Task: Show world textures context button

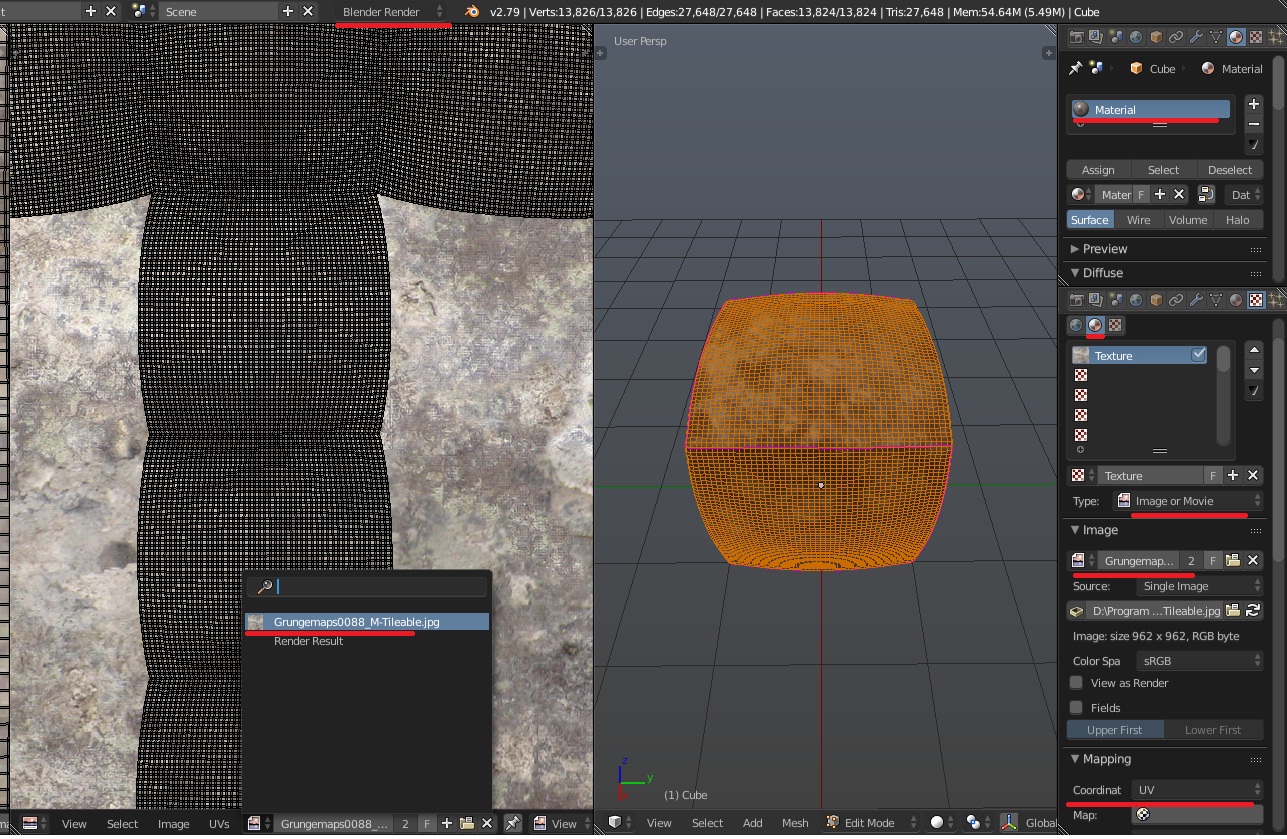Action: click(1076, 325)
